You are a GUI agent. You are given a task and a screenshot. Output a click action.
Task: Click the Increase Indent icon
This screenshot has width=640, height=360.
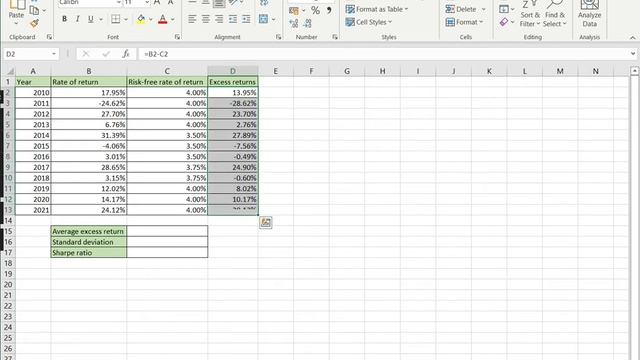pyautogui.click(x=246, y=19)
